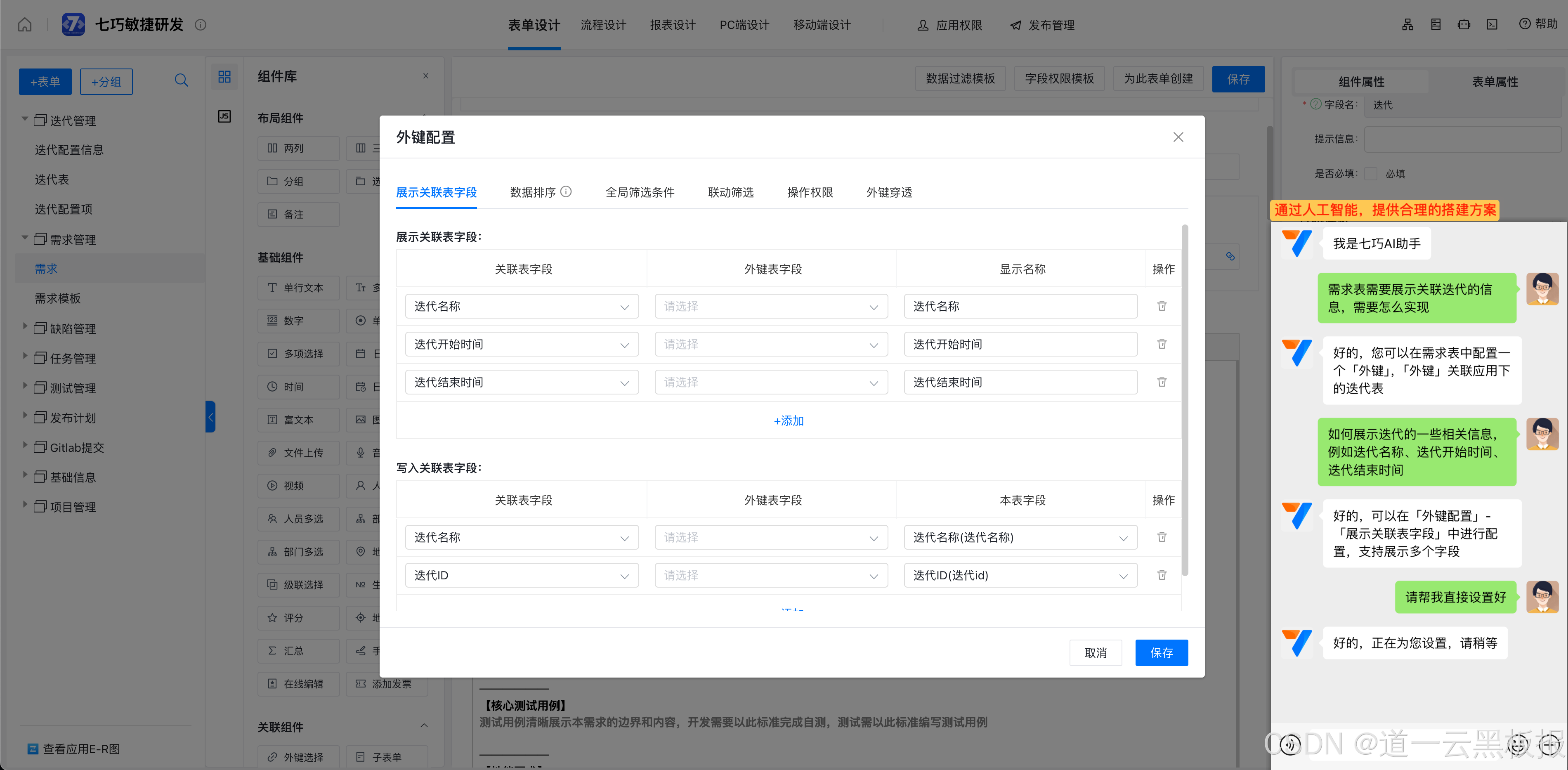The height and width of the screenshot is (770, 1568).
Task: Click the help question mark icon
Action: (x=1524, y=24)
